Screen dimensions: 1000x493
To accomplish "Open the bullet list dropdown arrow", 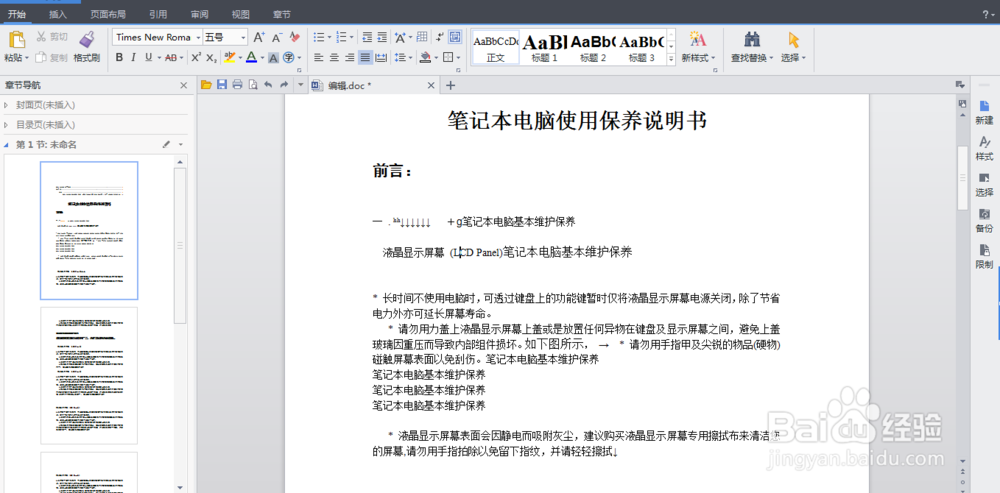I will tap(329, 37).
